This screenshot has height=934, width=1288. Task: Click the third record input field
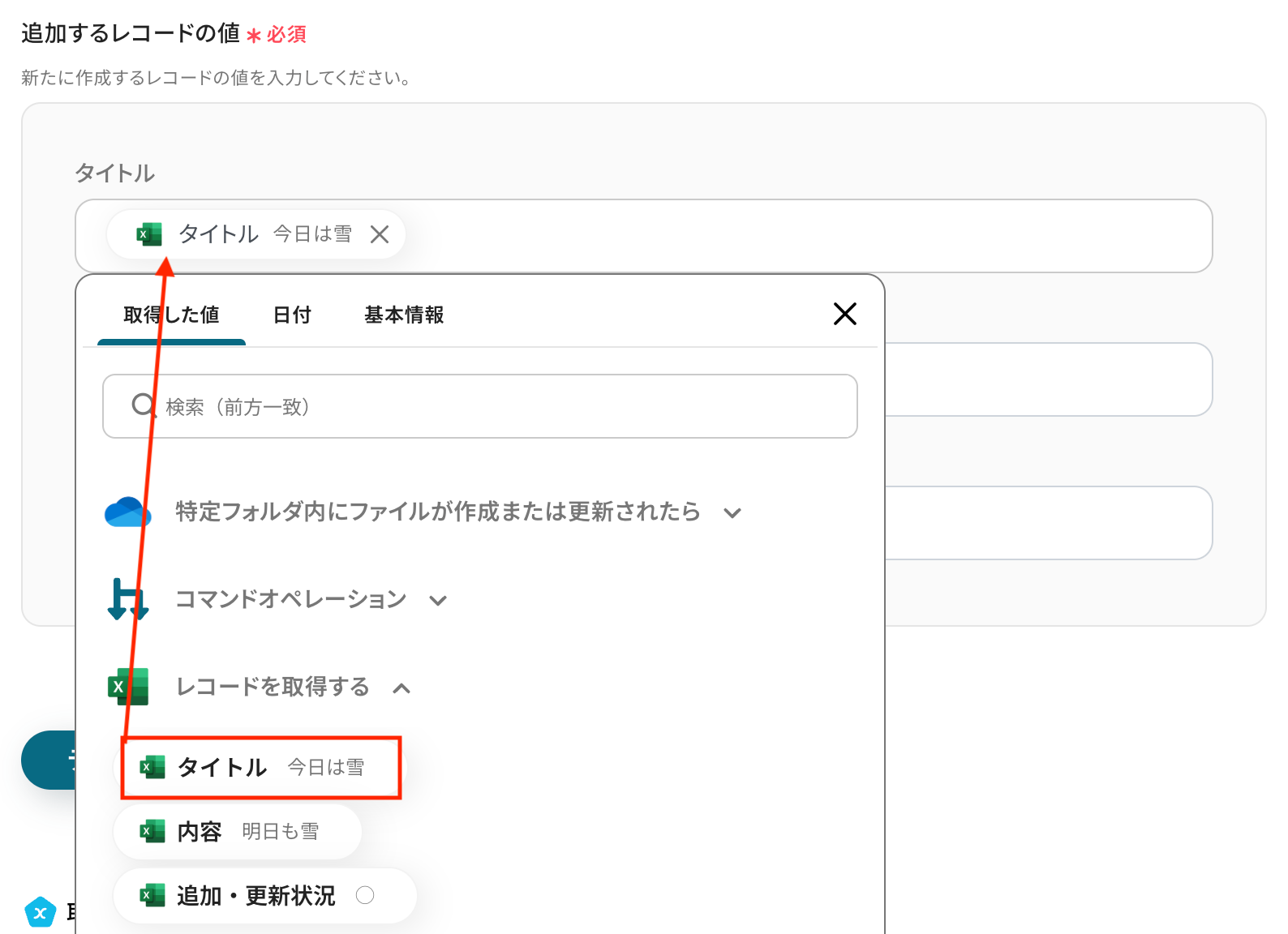pyautogui.click(x=1048, y=523)
